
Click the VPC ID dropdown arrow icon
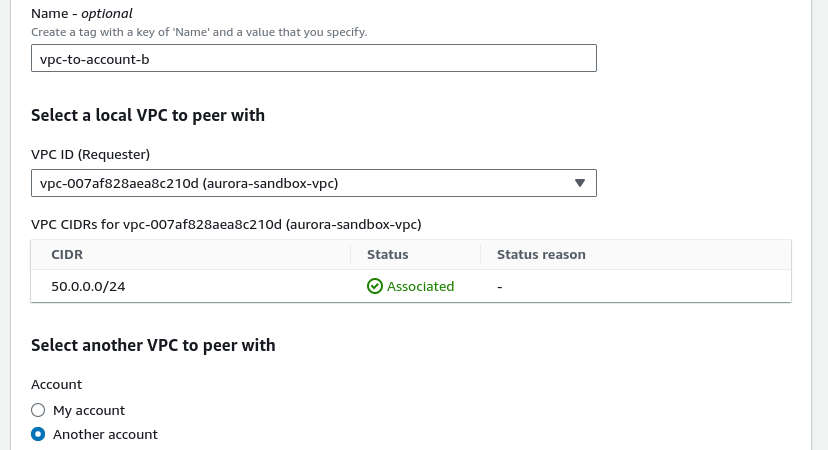coord(580,183)
